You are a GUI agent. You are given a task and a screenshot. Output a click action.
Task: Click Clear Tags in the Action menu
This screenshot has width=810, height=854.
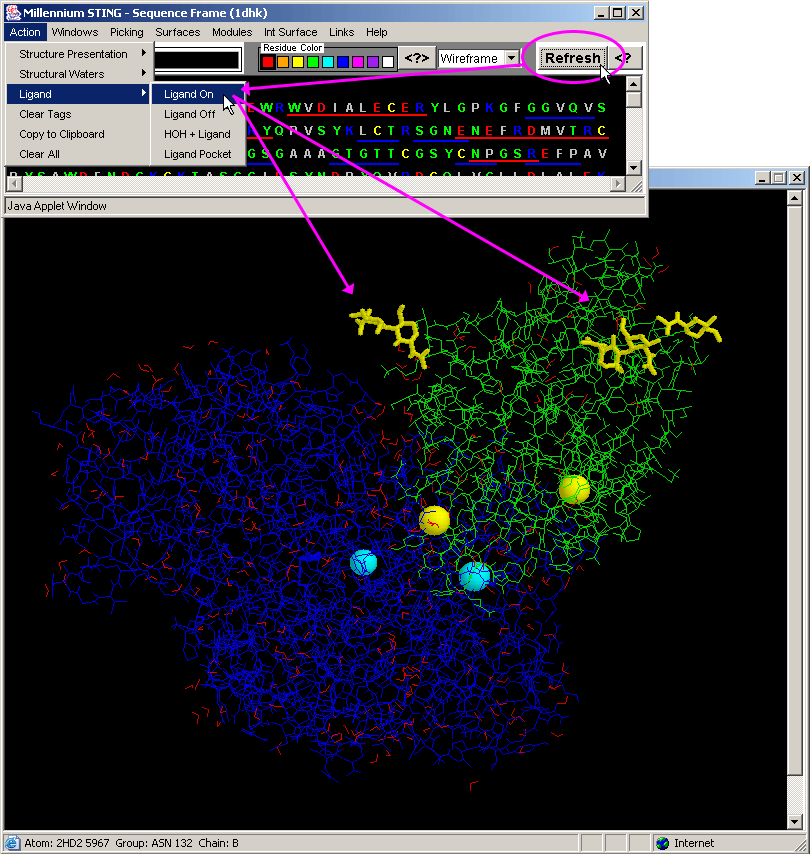[x=45, y=114]
